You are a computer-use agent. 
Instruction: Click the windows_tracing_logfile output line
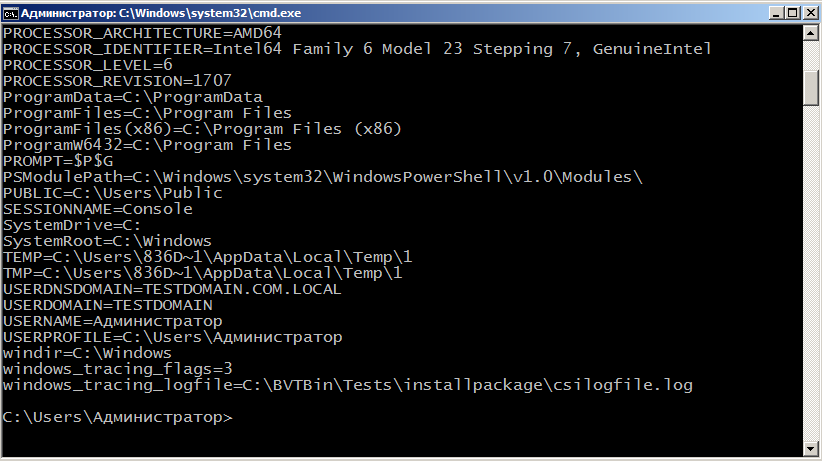pos(347,385)
